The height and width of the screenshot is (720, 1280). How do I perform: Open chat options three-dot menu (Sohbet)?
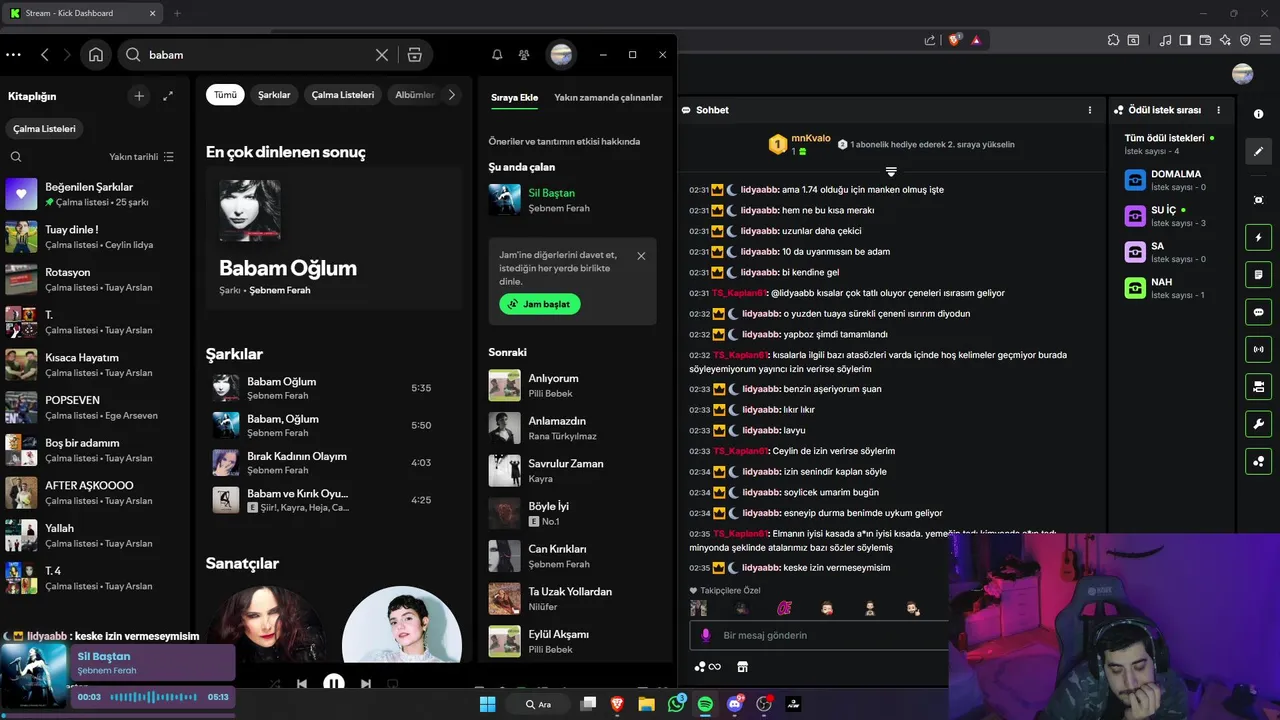pyautogui.click(x=1090, y=110)
